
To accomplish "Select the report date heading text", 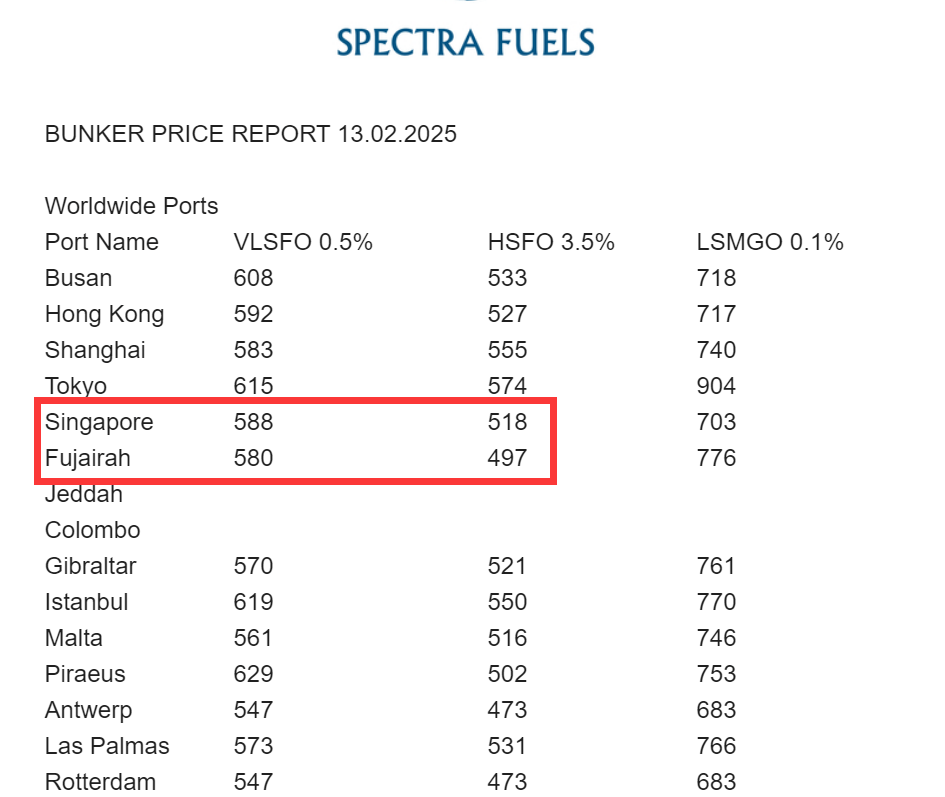I will point(251,134).
